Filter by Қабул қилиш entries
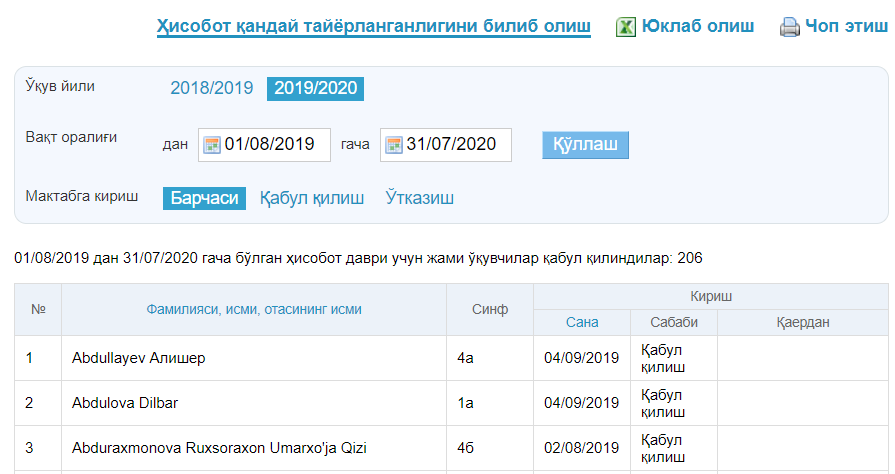The height and width of the screenshot is (474, 895). coord(312,198)
